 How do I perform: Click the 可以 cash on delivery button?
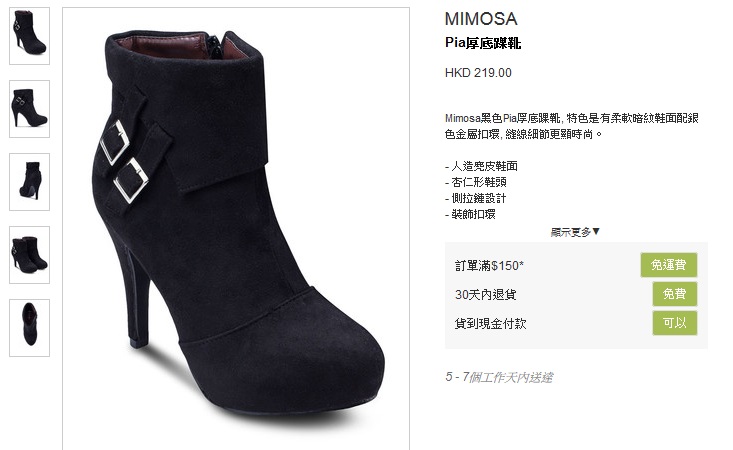[675, 323]
